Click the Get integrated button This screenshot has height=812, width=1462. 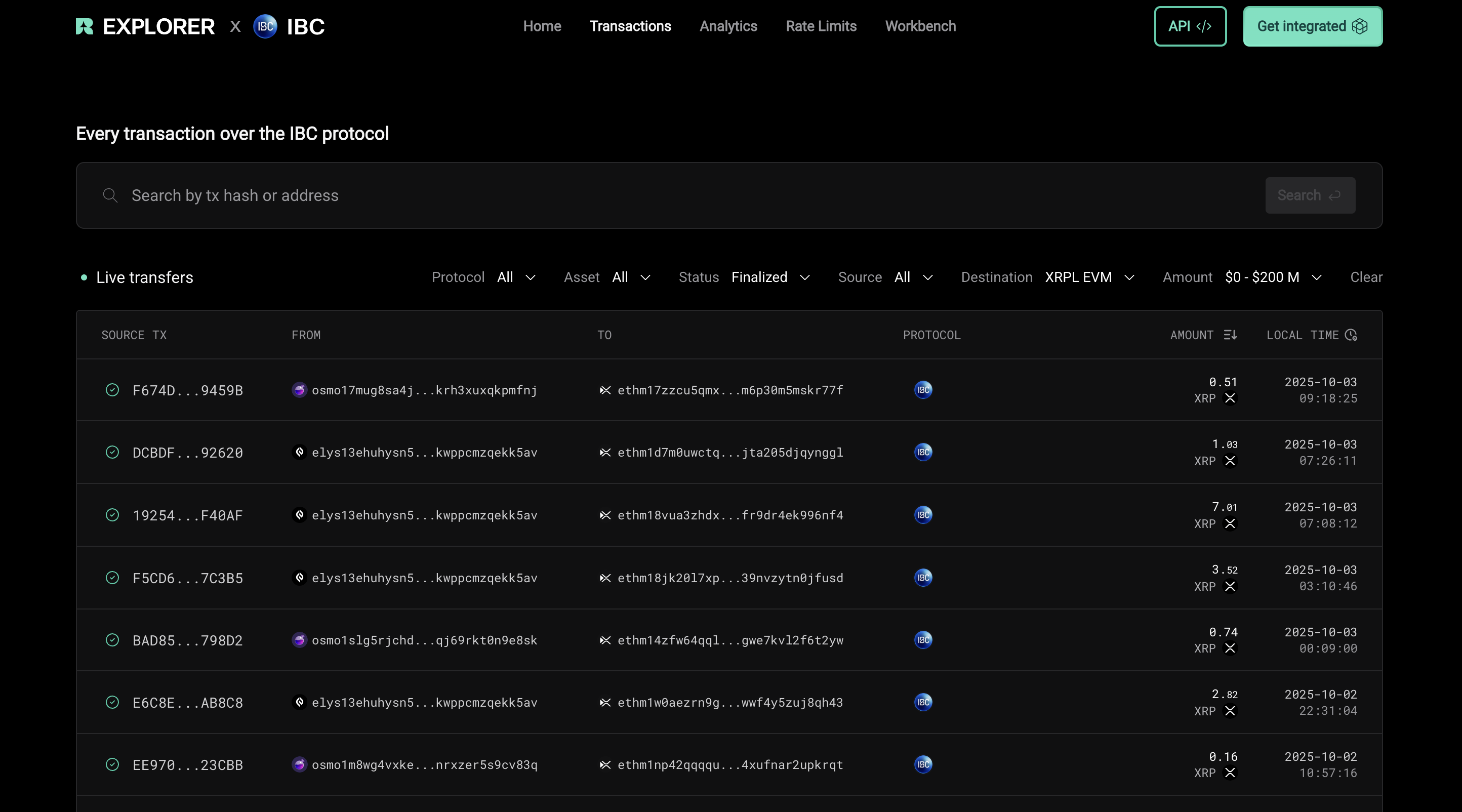click(x=1312, y=26)
